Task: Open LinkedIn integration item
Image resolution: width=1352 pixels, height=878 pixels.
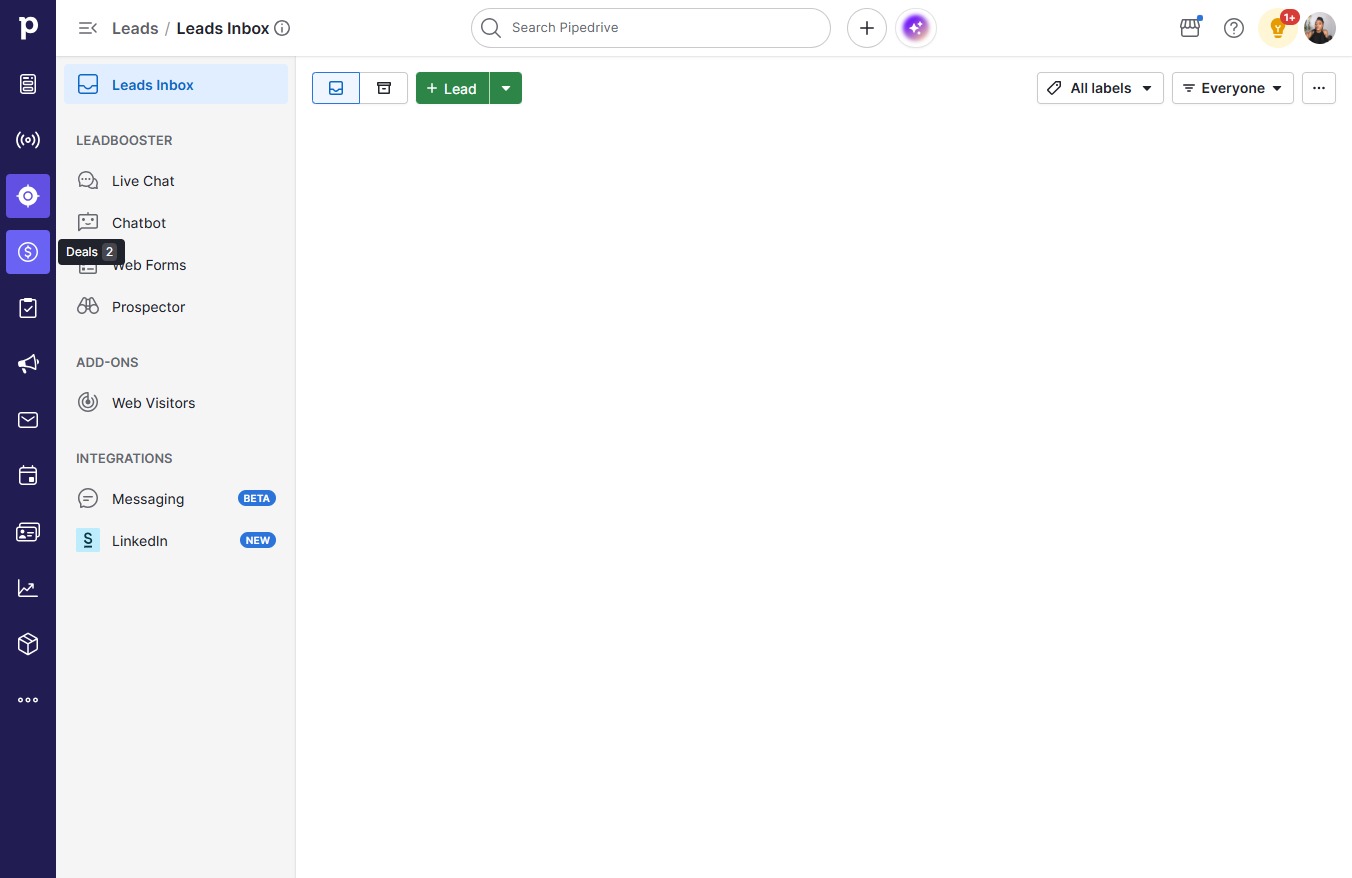Action: (176, 541)
